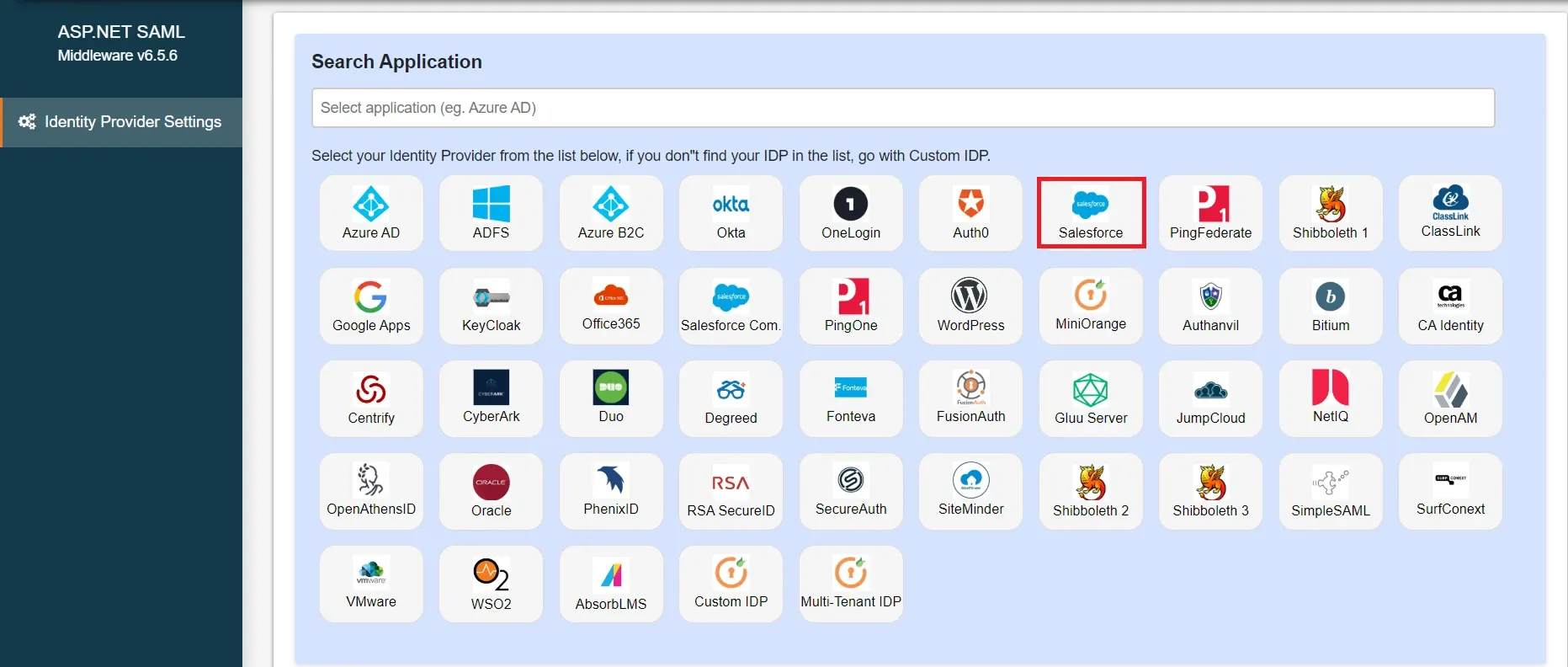The width and height of the screenshot is (1568, 667).
Task: Choose the Fonteva provider tile
Action: coord(851,398)
